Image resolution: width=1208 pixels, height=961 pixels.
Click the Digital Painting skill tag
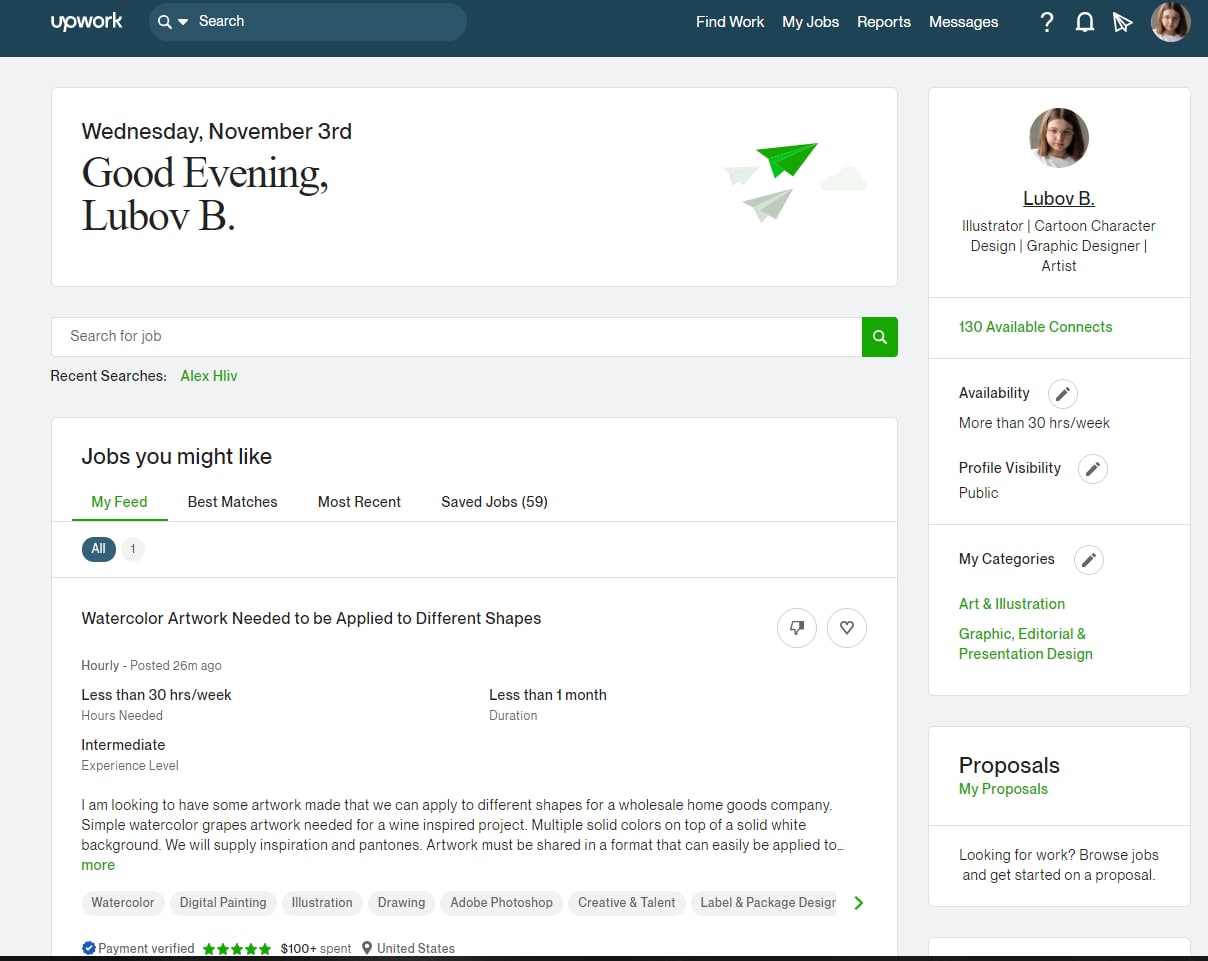pos(223,903)
